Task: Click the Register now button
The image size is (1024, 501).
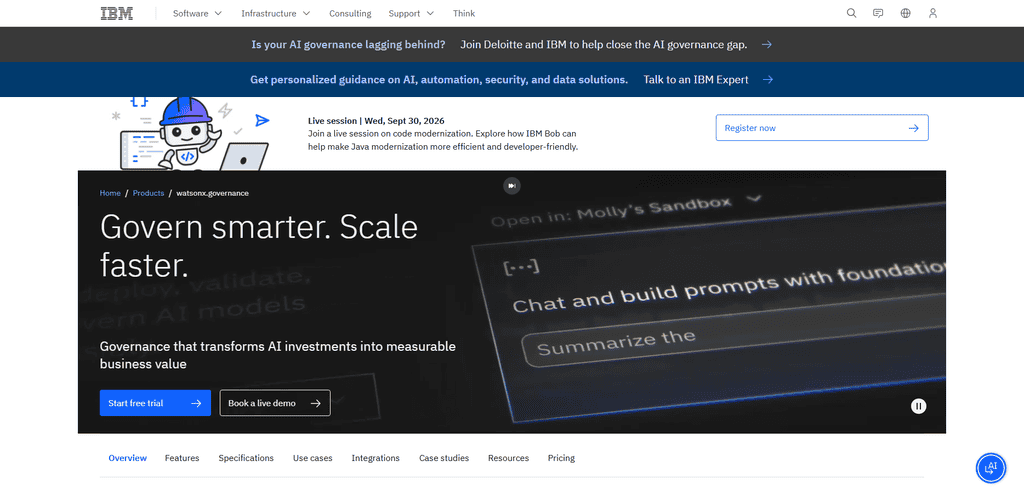Action: click(822, 128)
